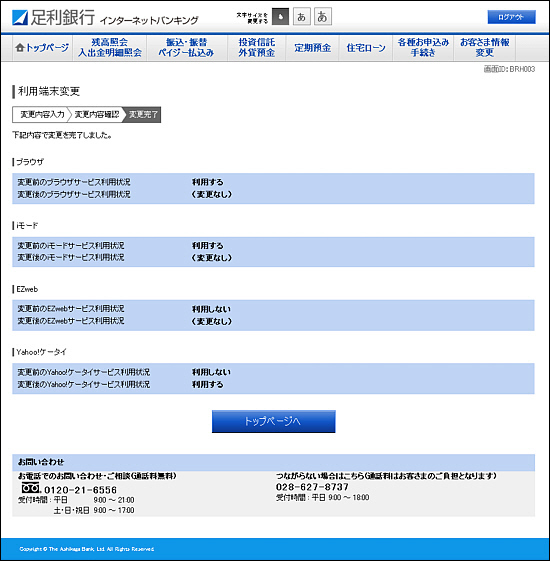Image resolution: width=550 pixels, height=561 pixels.
Task: Select the small font size button
Action: pyautogui.click(x=281, y=17)
